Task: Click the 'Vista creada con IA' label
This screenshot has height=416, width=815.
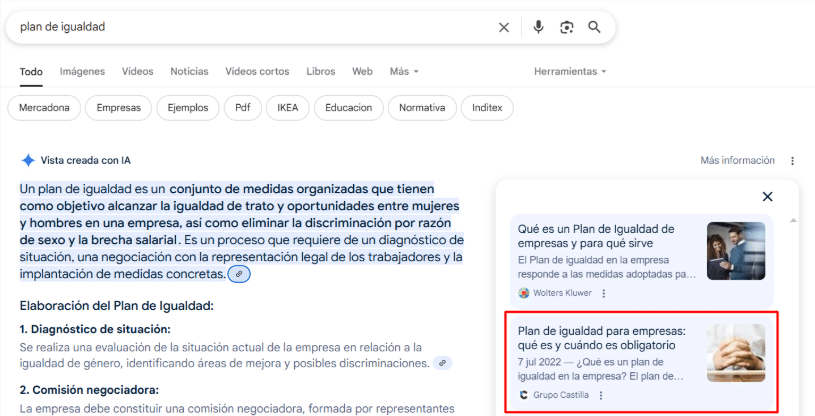Action: coord(86,161)
